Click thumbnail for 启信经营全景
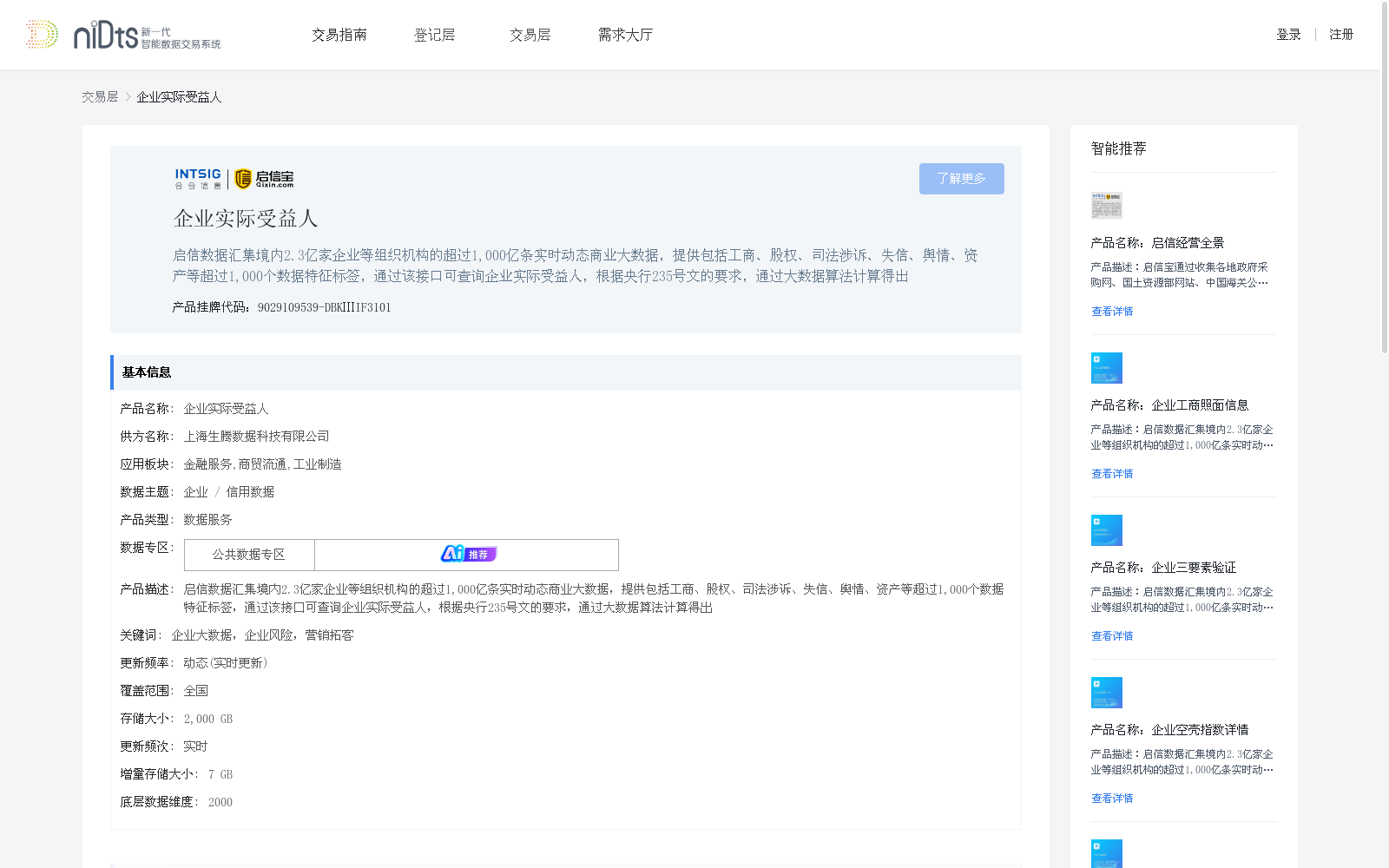The image size is (1389, 868). point(1107,206)
